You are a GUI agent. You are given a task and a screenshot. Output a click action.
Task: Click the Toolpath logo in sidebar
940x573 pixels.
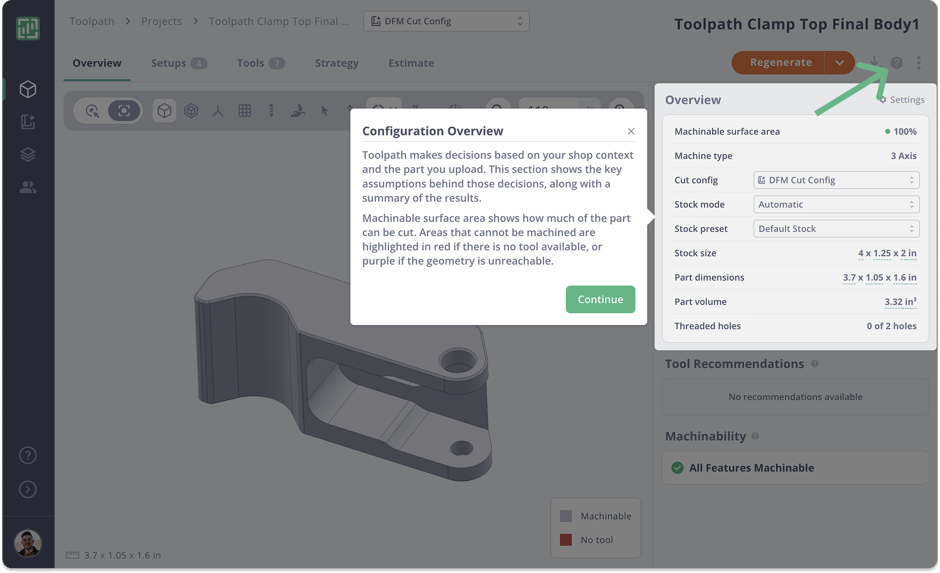[28, 27]
